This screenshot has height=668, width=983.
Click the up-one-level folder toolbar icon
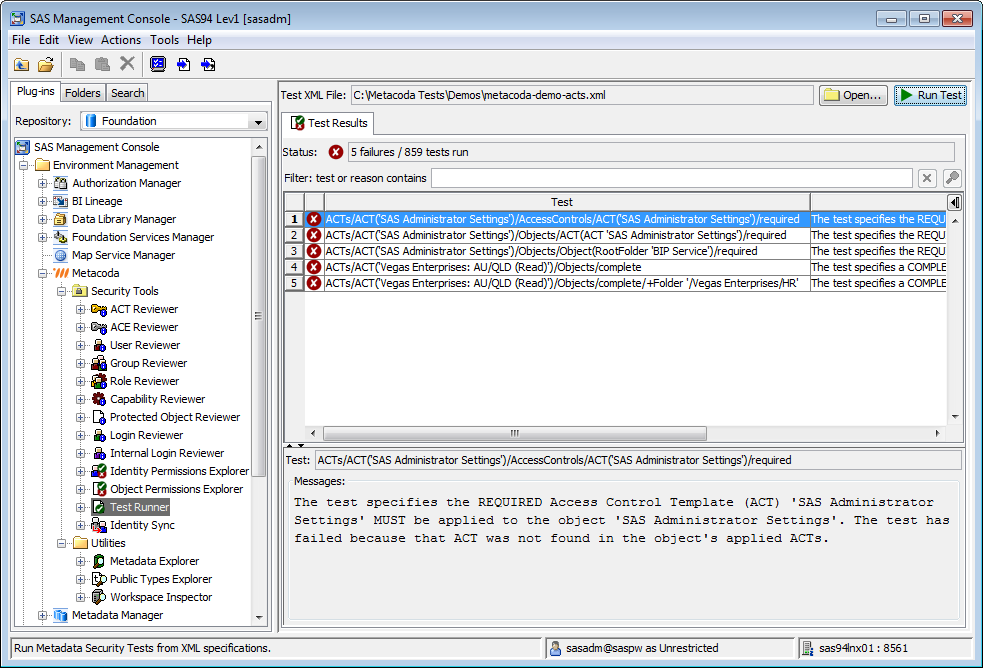point(21,65)
